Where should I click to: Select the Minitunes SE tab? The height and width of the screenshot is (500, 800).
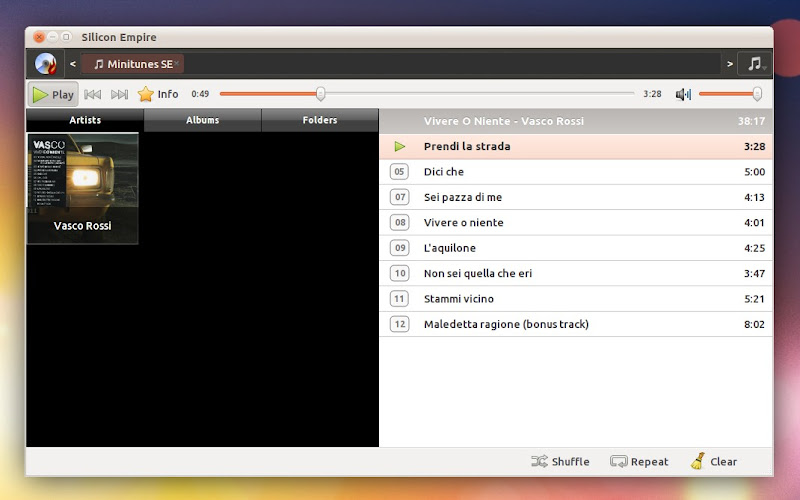tap(133, 64)
